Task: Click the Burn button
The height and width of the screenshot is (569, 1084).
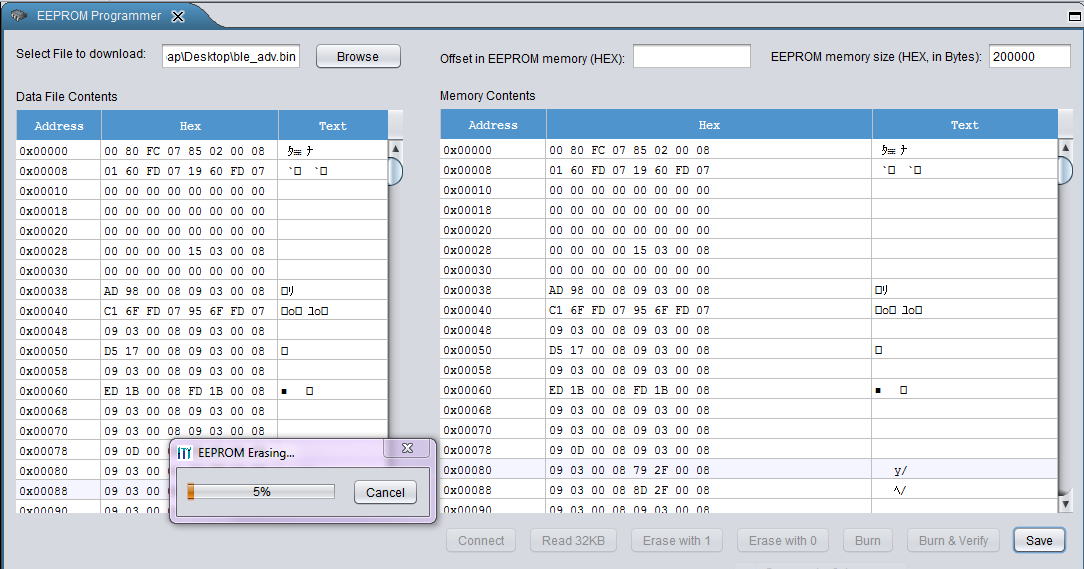Action: (x=868, y=541)
